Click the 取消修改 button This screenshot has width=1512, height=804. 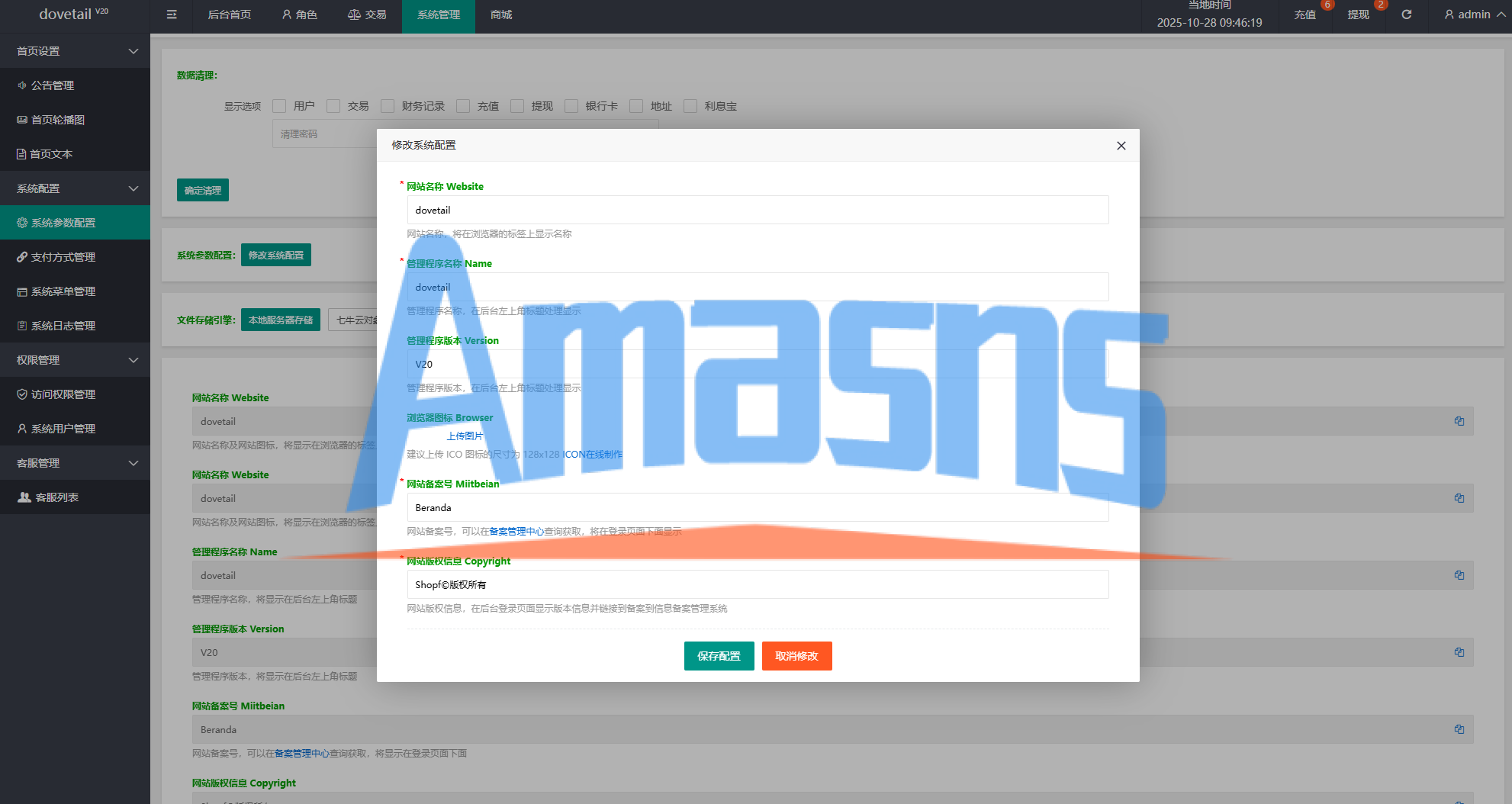(797, 656)
